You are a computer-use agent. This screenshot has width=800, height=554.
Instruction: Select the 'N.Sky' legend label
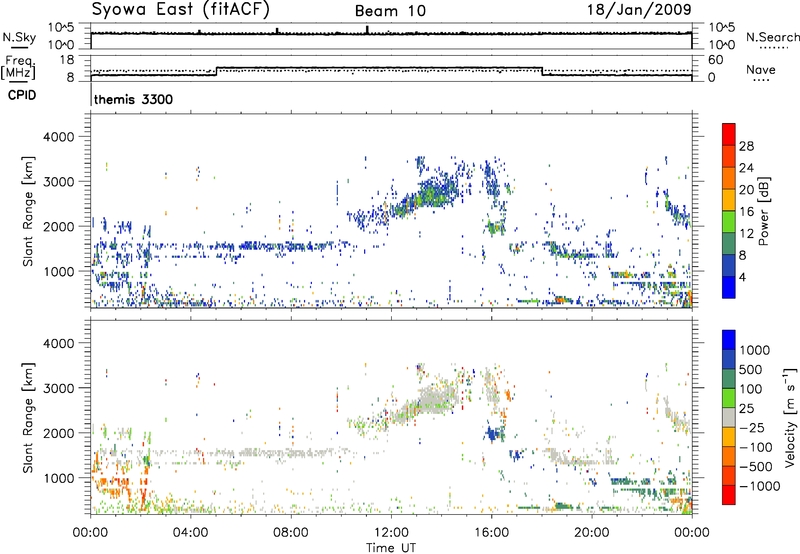pos(19,37)
